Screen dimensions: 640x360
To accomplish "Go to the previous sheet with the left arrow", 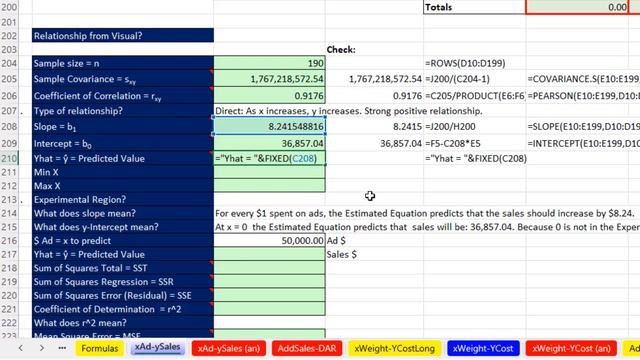I will [21, 348].
